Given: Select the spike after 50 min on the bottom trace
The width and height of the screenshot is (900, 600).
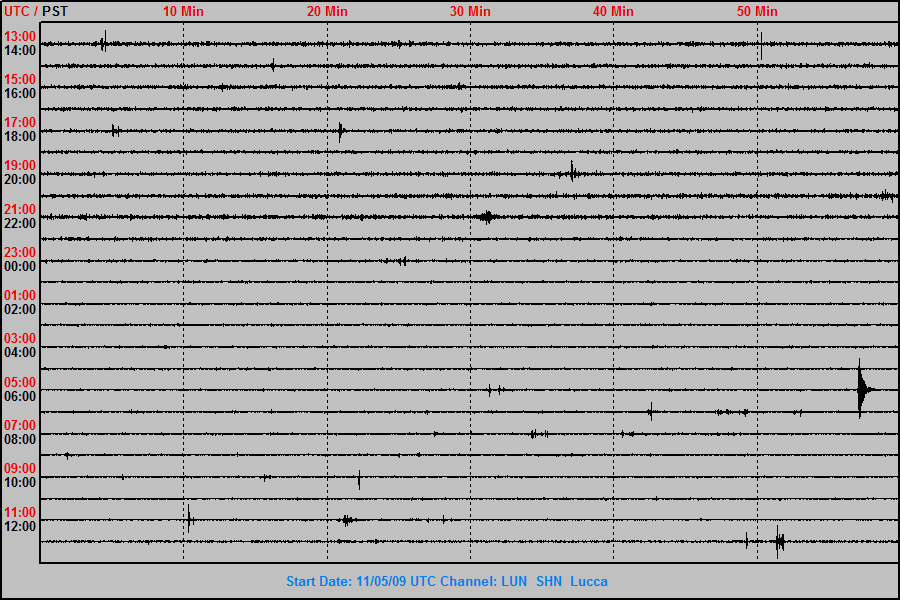Looking at the screenshot, I should (779, 541).
